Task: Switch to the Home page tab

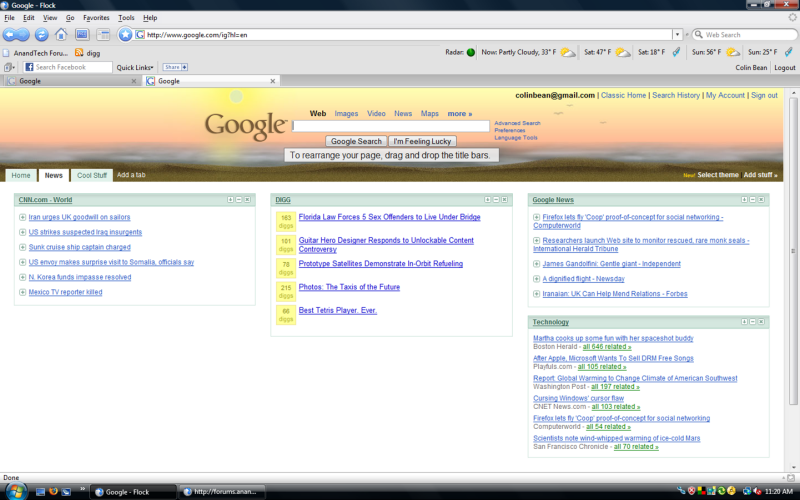Action: tap(21, 175)
